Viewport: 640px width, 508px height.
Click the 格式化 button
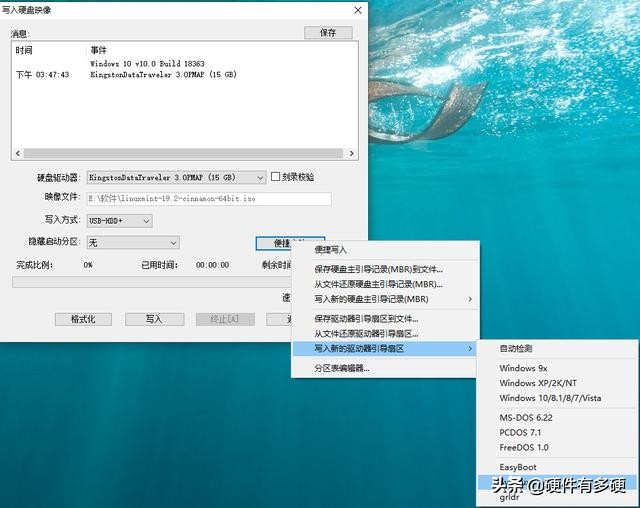point(83,319)
